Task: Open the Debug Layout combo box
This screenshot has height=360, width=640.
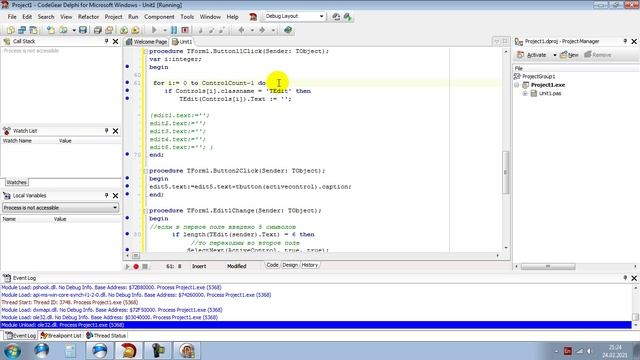Action: point(321,16)
